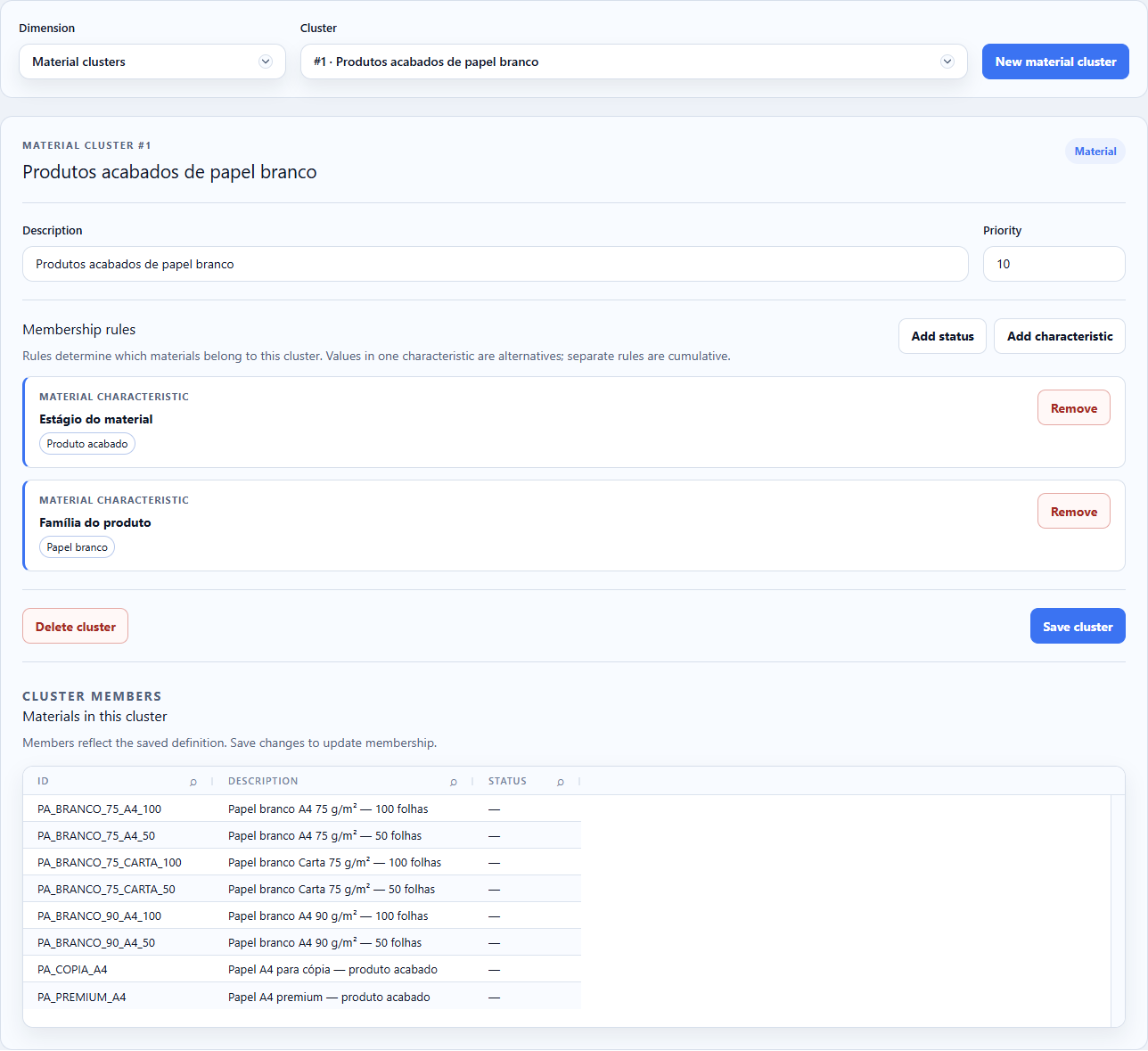This screenshot has width=1148, height=1051.
Task: Select row PA_COPIA_A4
Action: click(302, 969)
